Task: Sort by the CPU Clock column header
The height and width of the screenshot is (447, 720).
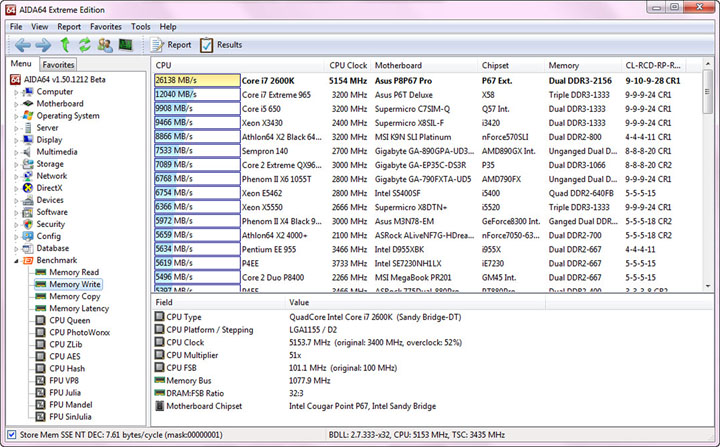Action: tap(348, 65)
